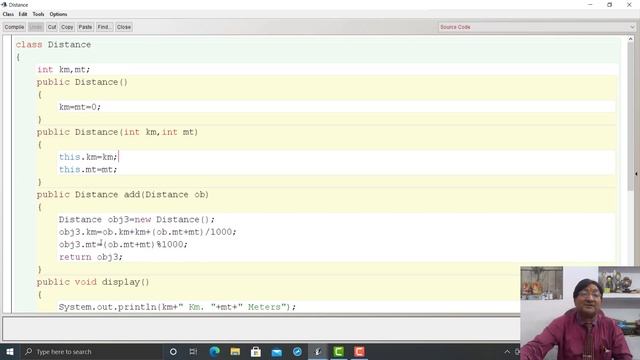Click the 'int km,mt;' declaration line
640x360 pixels.
[x=63, y=69]
